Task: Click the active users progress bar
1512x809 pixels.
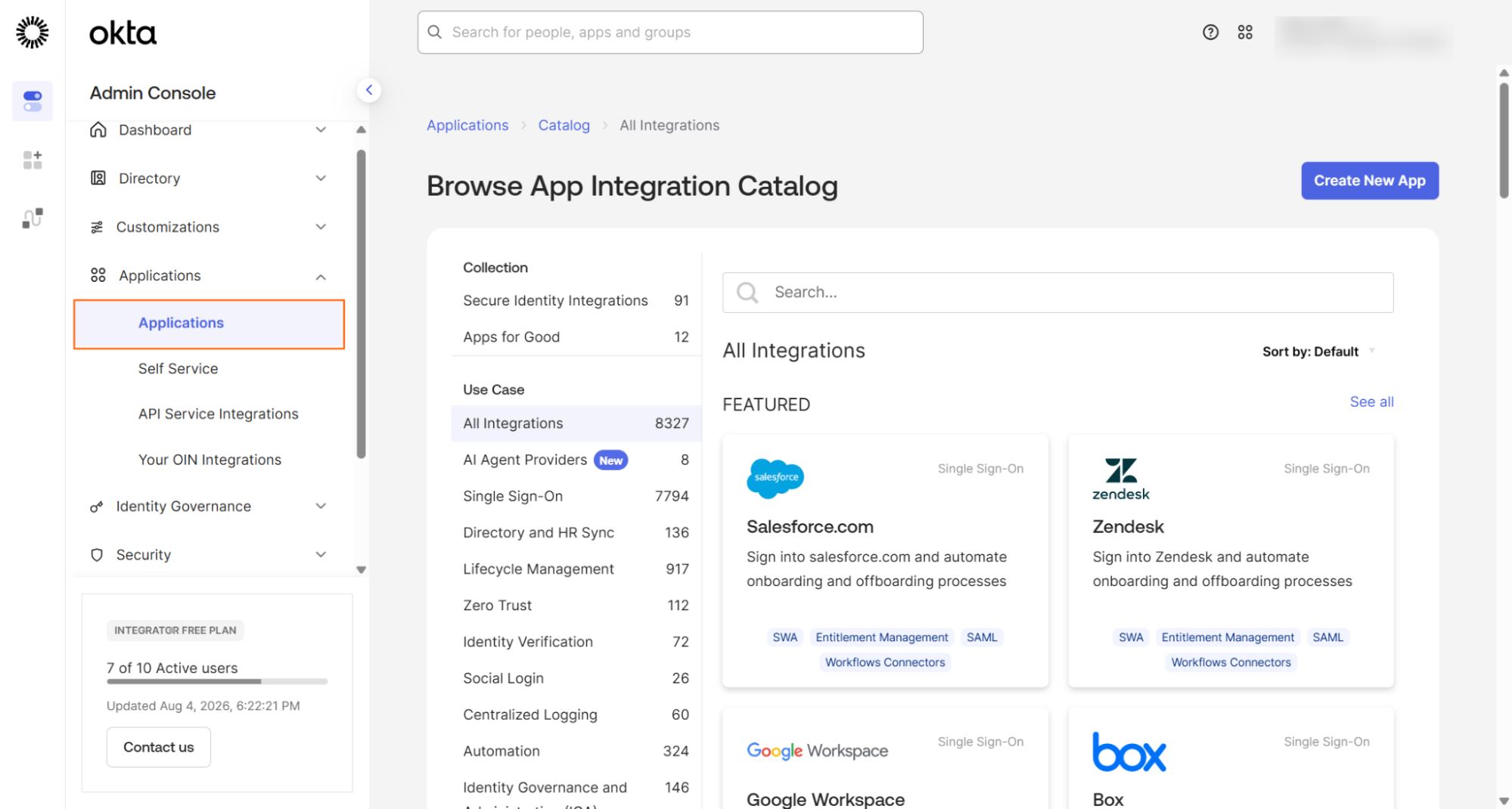Action: tap(217, 681)
